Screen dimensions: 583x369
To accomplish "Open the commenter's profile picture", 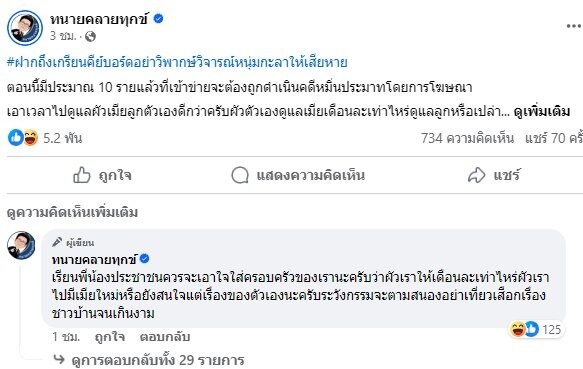I will [x=21, y=245].
